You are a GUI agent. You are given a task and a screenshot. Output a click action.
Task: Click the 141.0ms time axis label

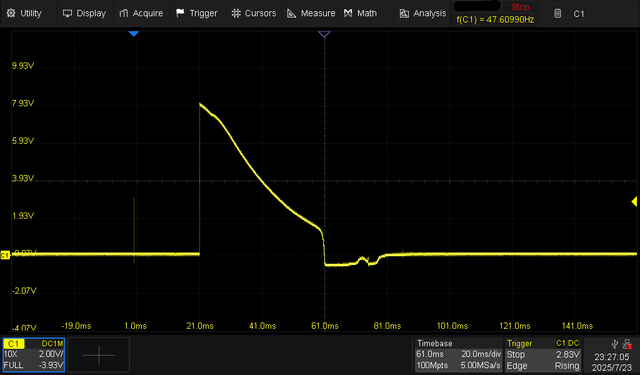(x=577, y=326)
